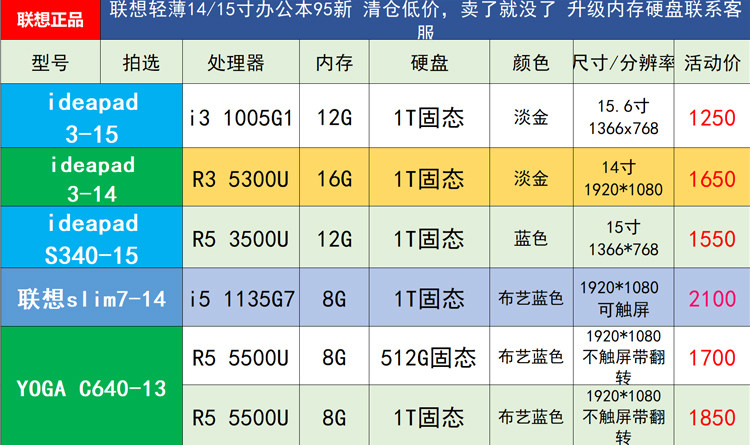Select 1T固态 in the slim7-14 row

(x=430, y=298)
